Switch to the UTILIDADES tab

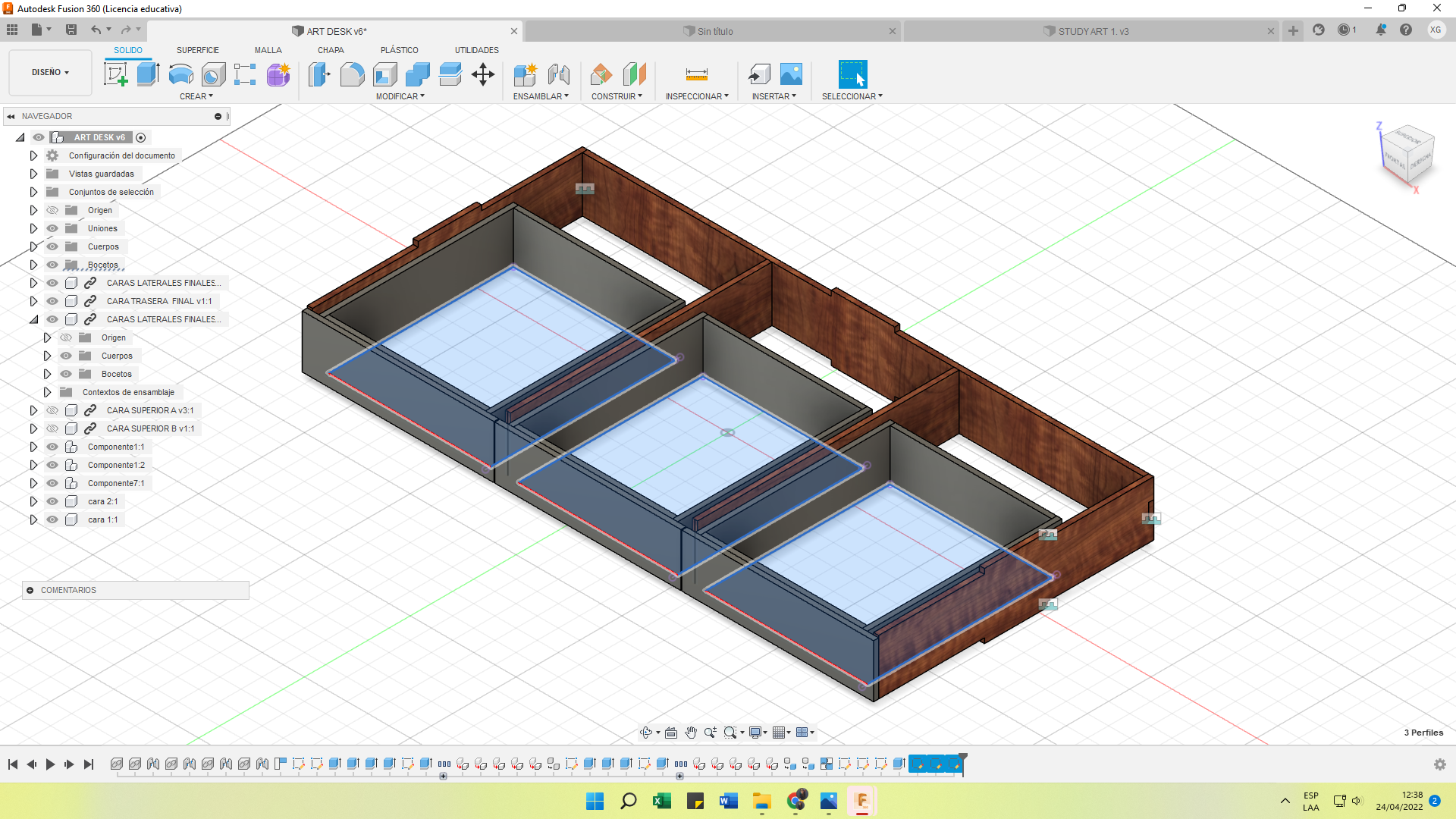coord(477,50)
